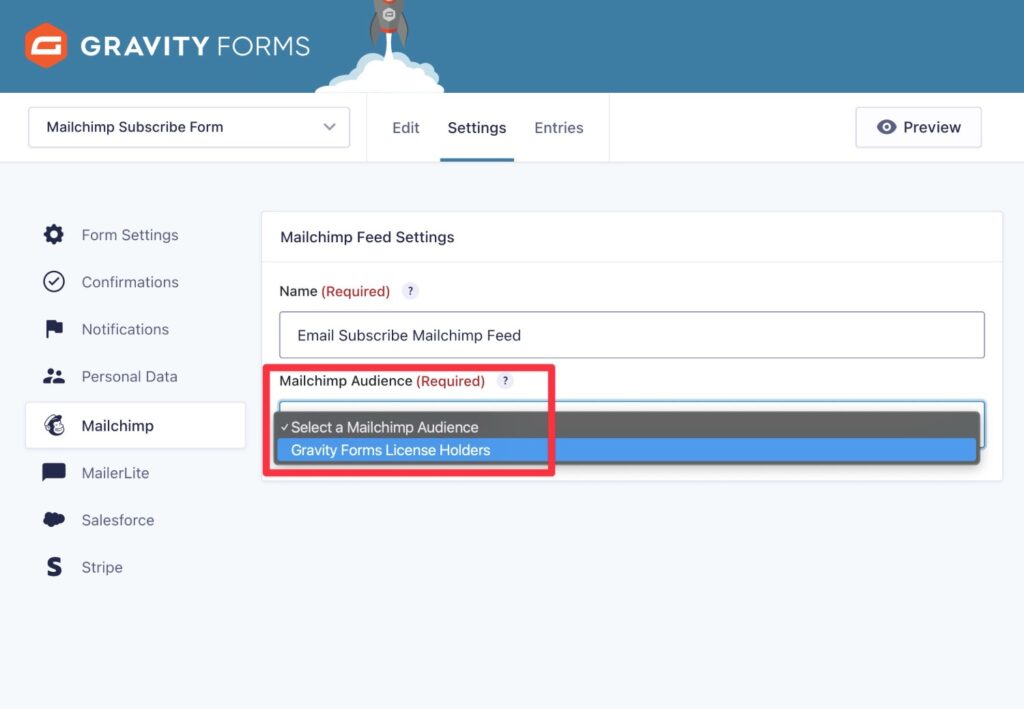The height and width of the screenshot is (709, 1024).
Task: Click the Preview button
Action: click(x=918, y=127)
